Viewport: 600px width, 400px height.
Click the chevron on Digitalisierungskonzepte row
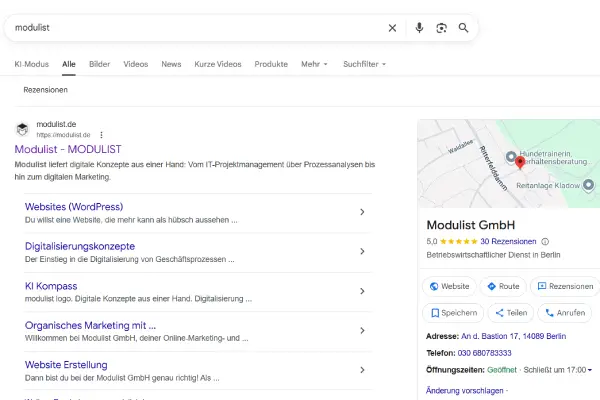point(362,251)
